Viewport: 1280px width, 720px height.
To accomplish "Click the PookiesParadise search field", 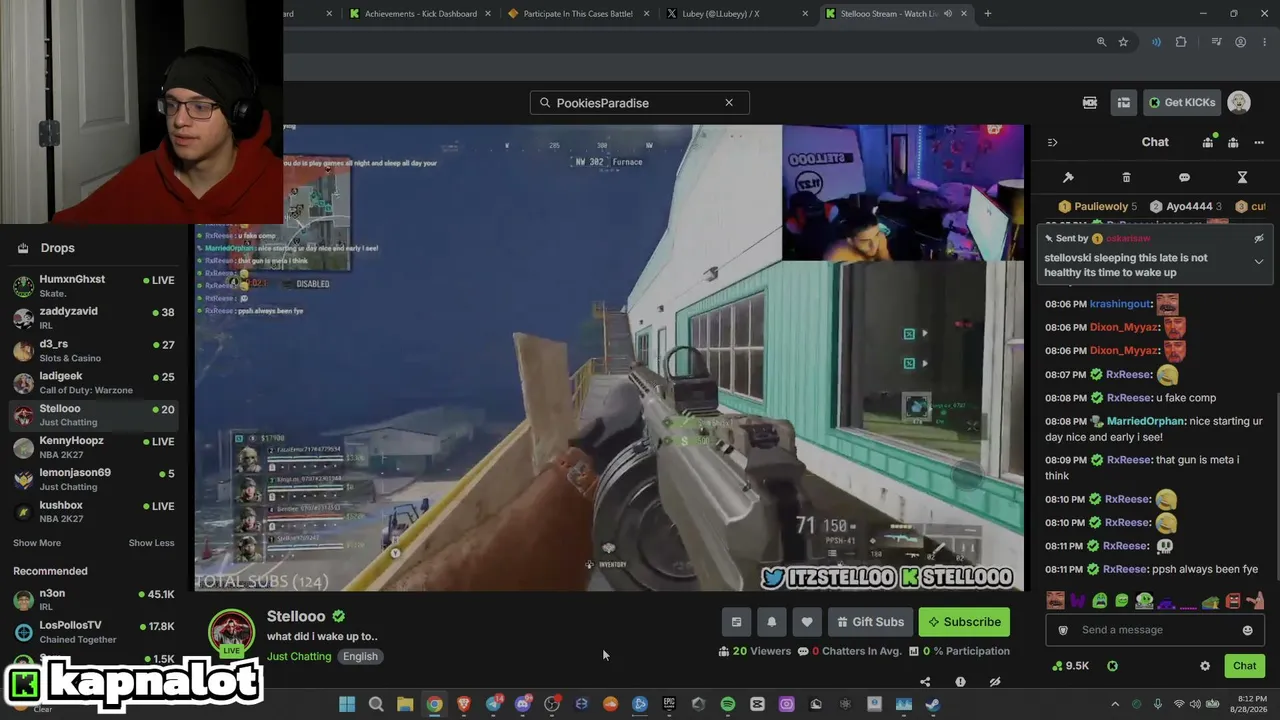I will [x=640, y=103].
